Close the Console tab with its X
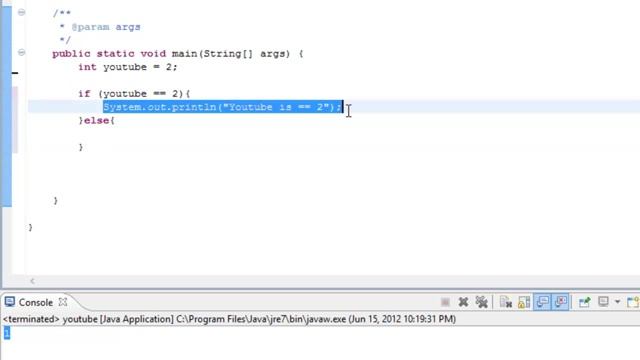This screenshot has height=360, width=640. click(63, 302)
